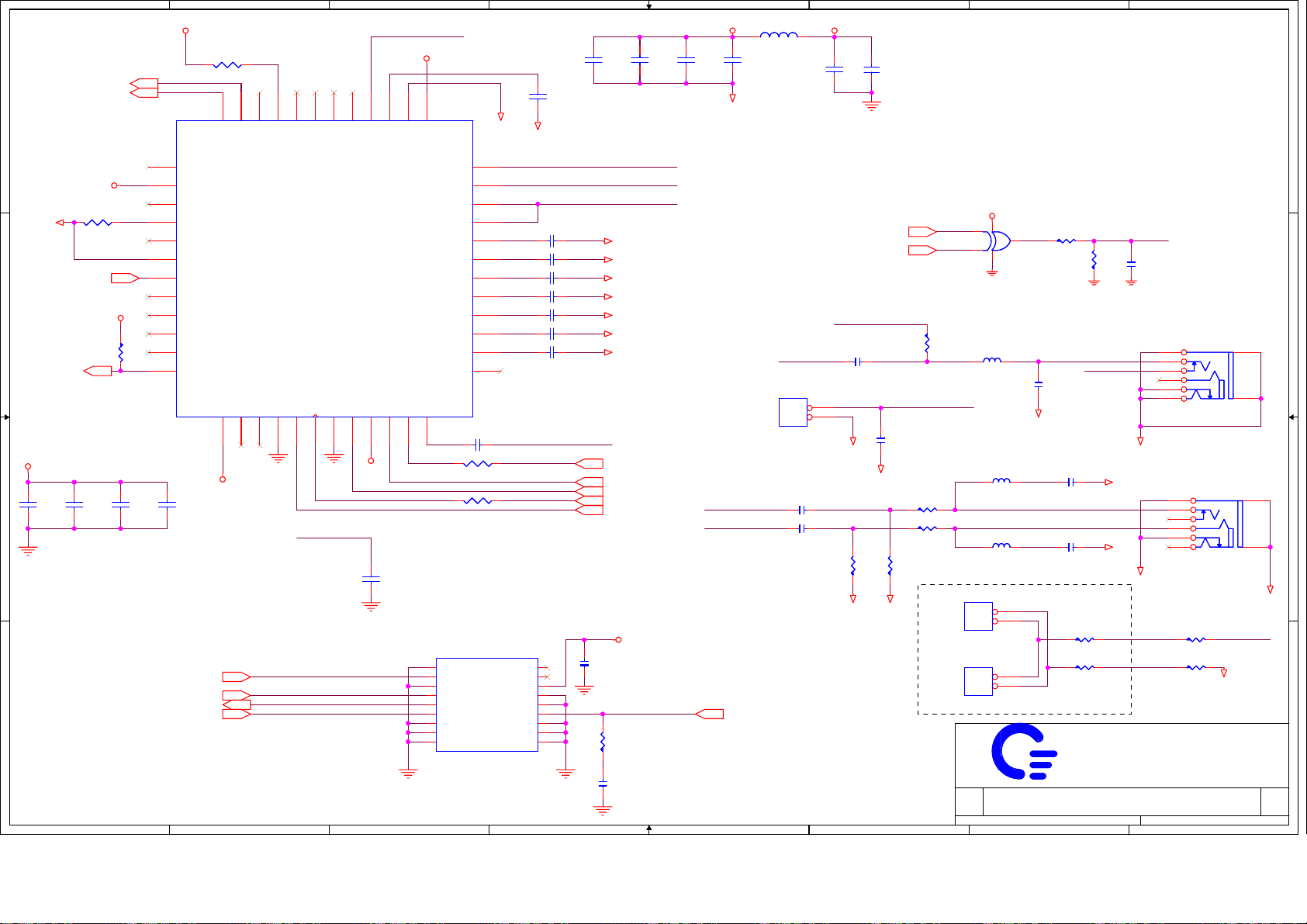Select the upper audio jack connector symbol
This screenshot has width=1307, height=924.
[1208, 375]
